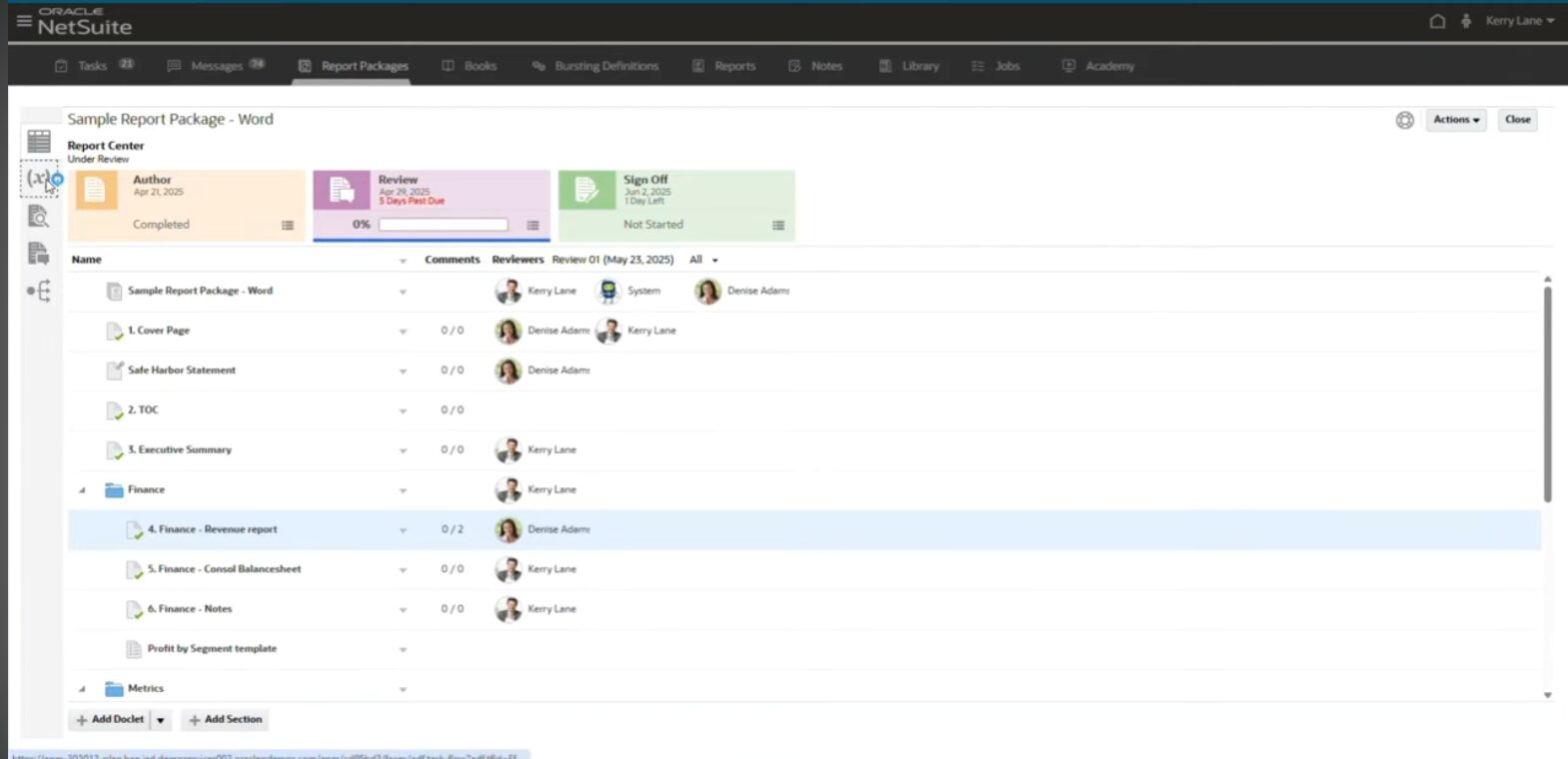Click the Report Center grid icon in sidebar

pyautogui.click(x=39, y=141)
